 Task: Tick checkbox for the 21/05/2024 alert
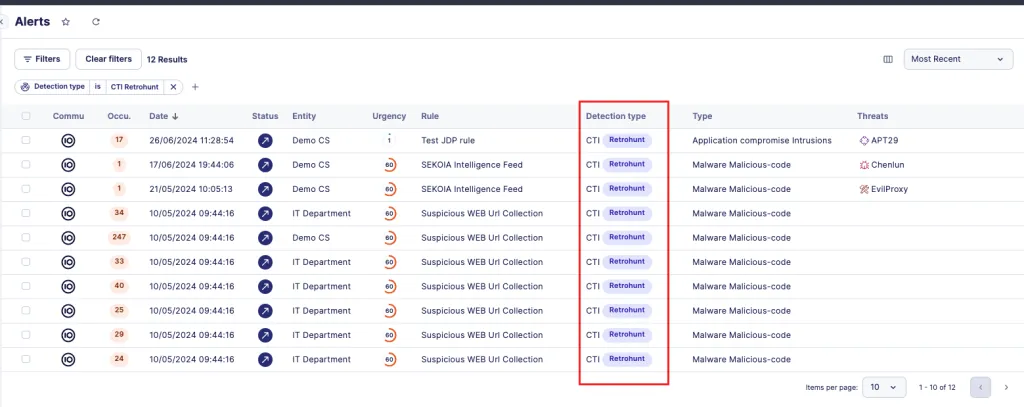(25, 189)
